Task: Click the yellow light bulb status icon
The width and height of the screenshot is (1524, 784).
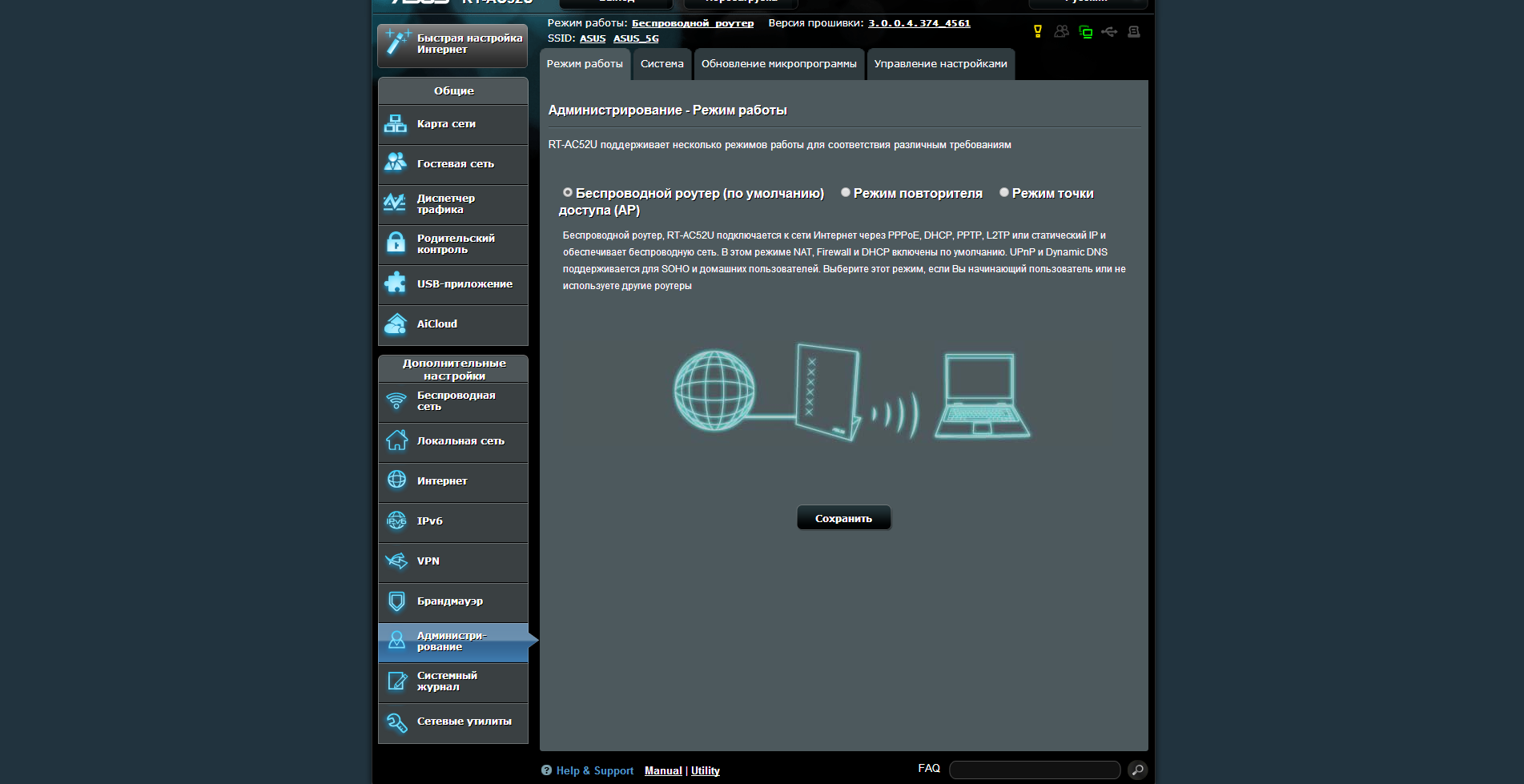Action: [1038, 32]
